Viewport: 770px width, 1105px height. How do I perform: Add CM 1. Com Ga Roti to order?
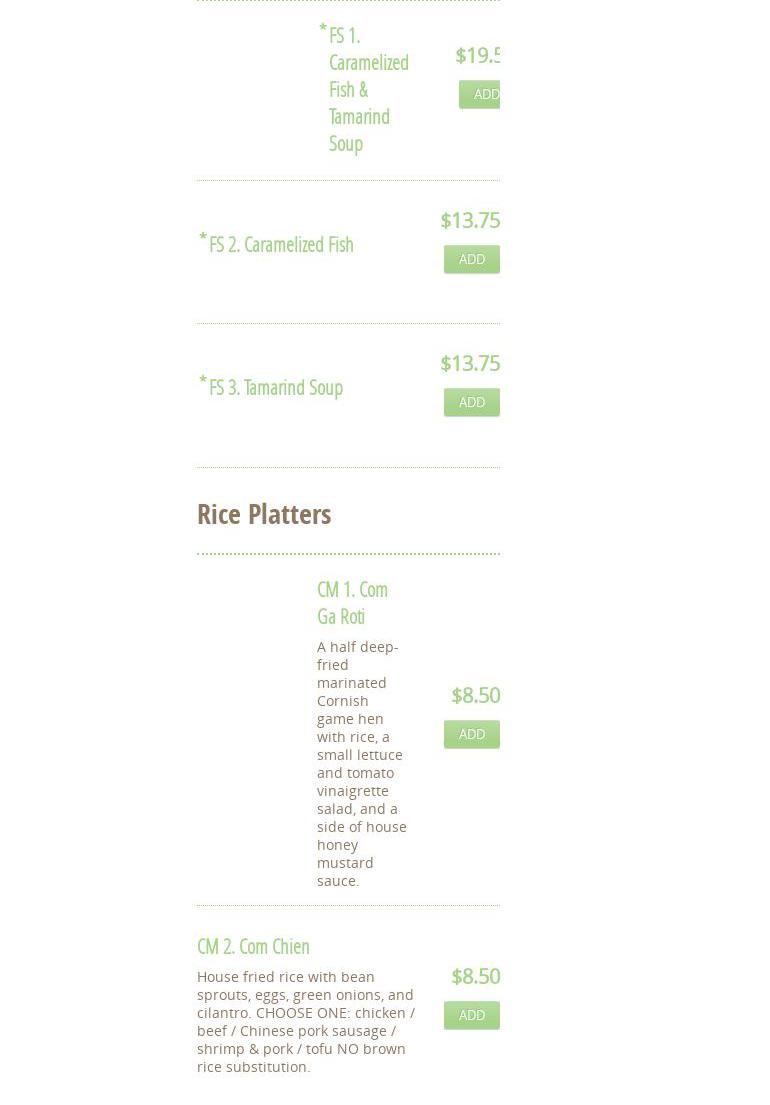(471, 734)
